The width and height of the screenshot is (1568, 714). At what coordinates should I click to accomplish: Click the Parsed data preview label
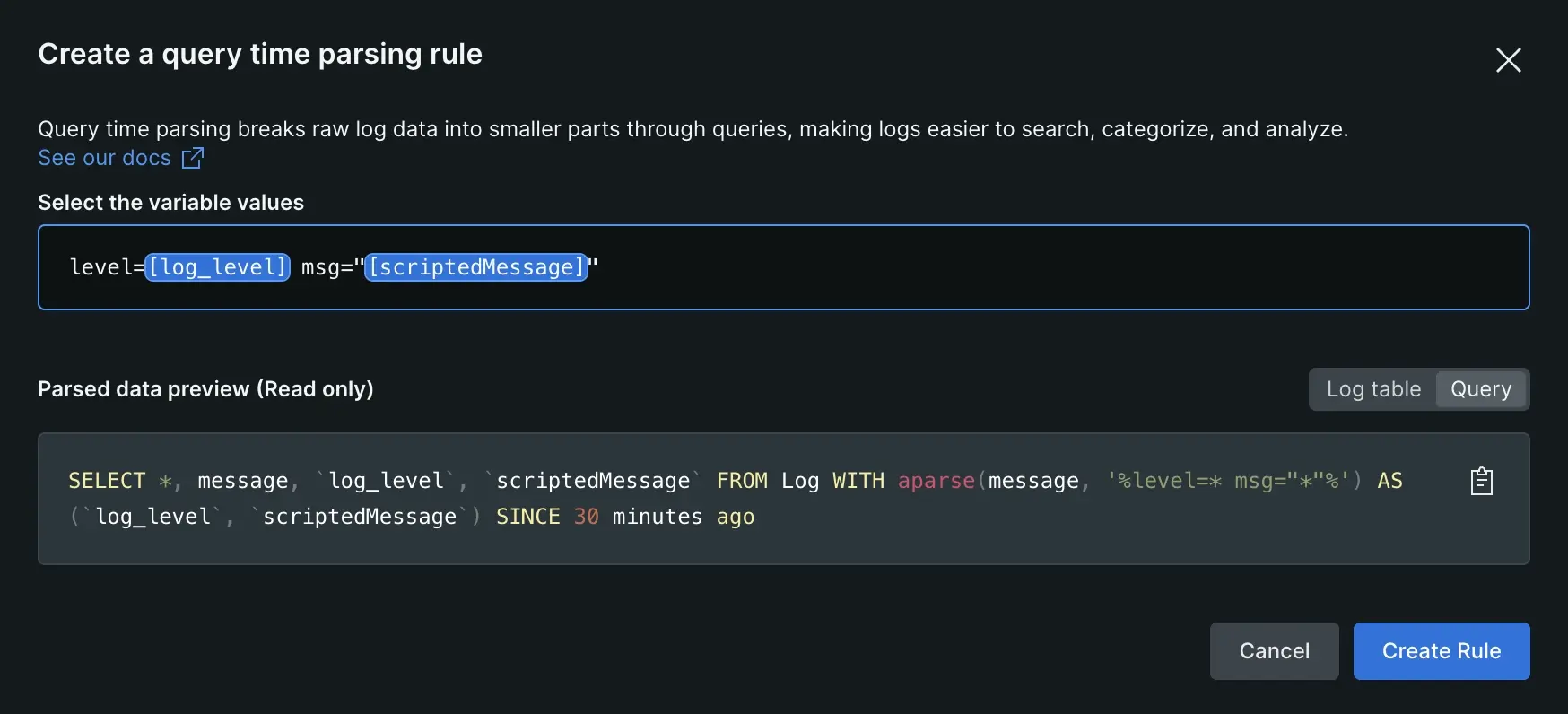pyautogui.click(x=205, y=389)
